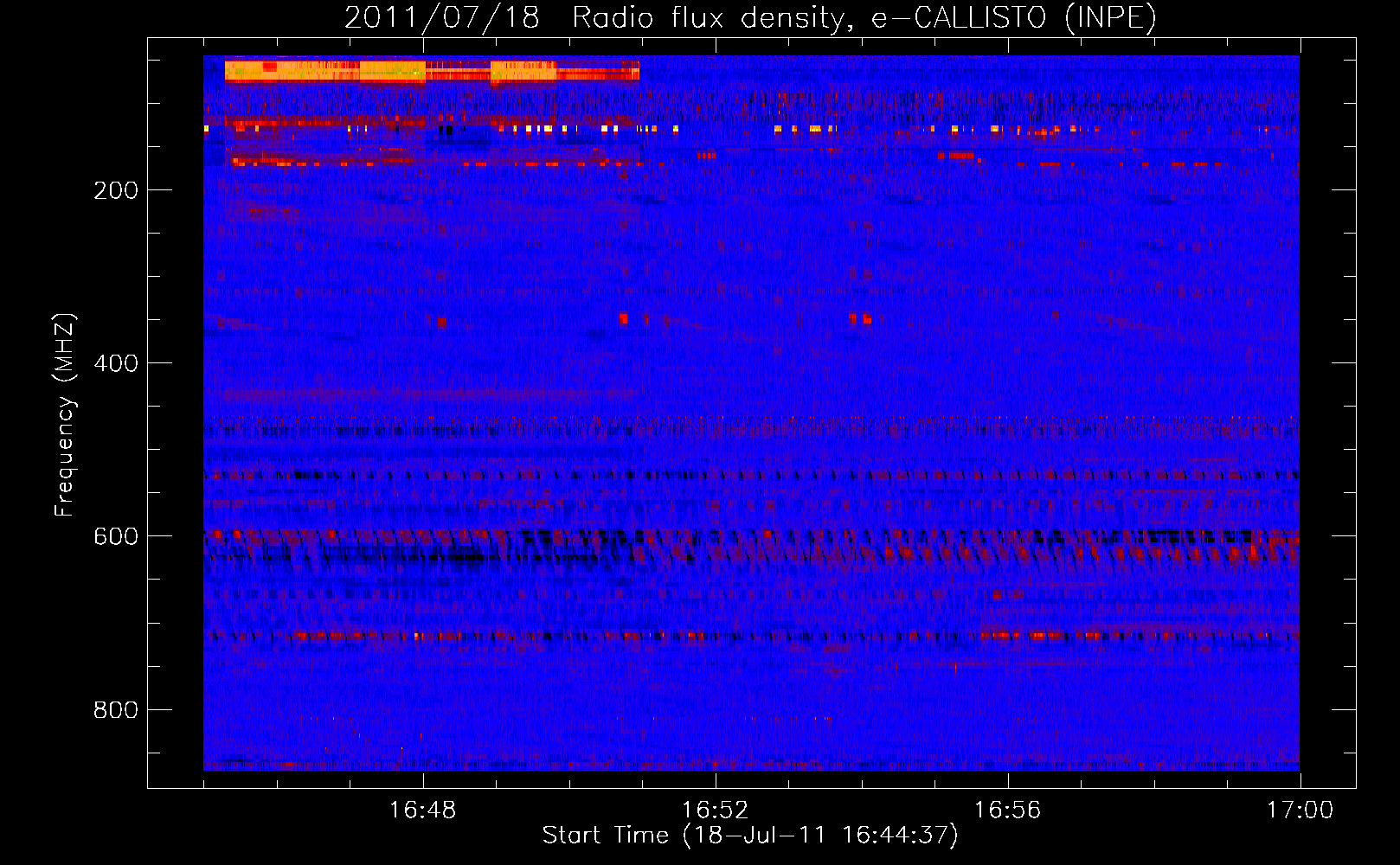Select the 16:52 time tick label

click(x=716, y=811)
